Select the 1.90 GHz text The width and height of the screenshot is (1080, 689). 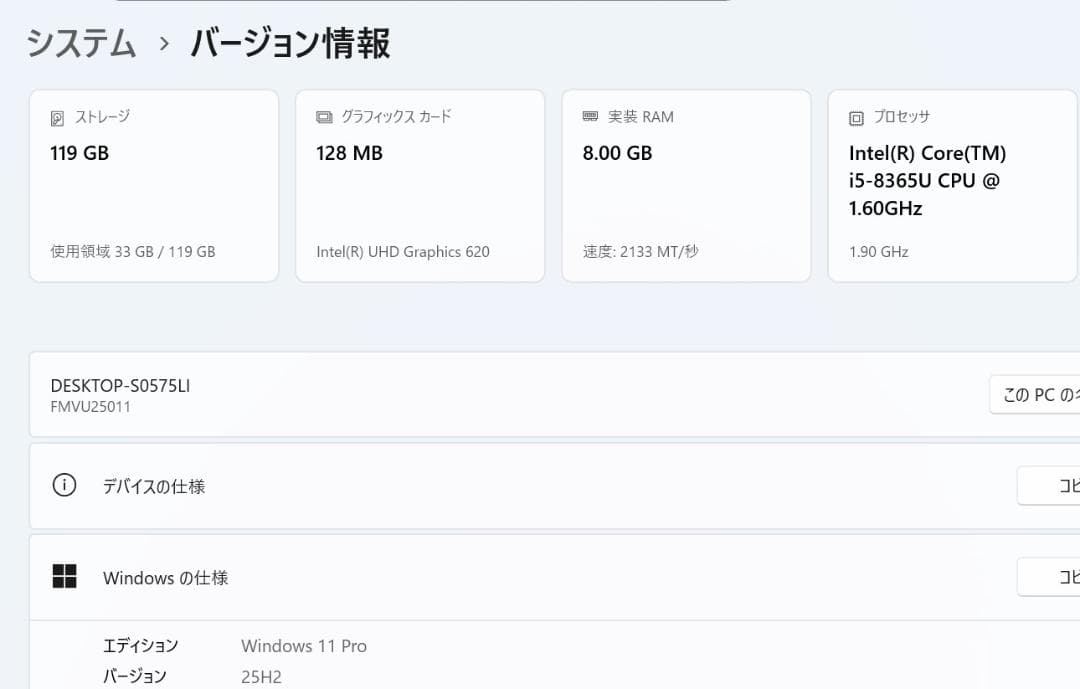click(879, 251)
